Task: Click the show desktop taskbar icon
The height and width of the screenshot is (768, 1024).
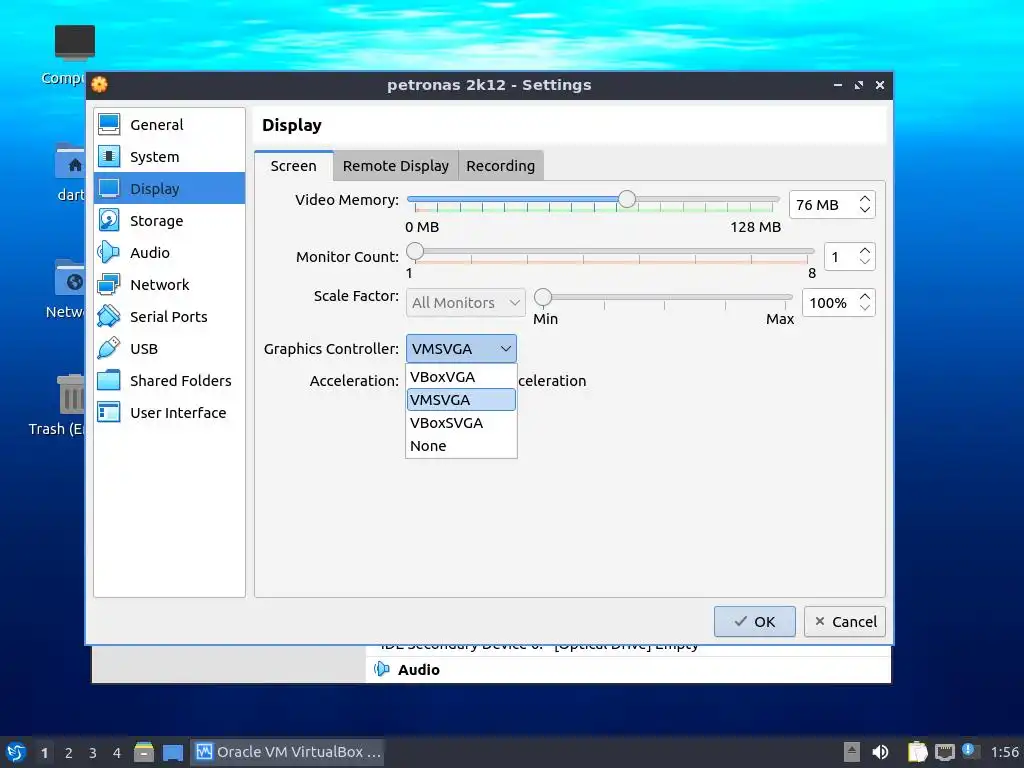Action: pyautogui.click(x=172, y=752)
